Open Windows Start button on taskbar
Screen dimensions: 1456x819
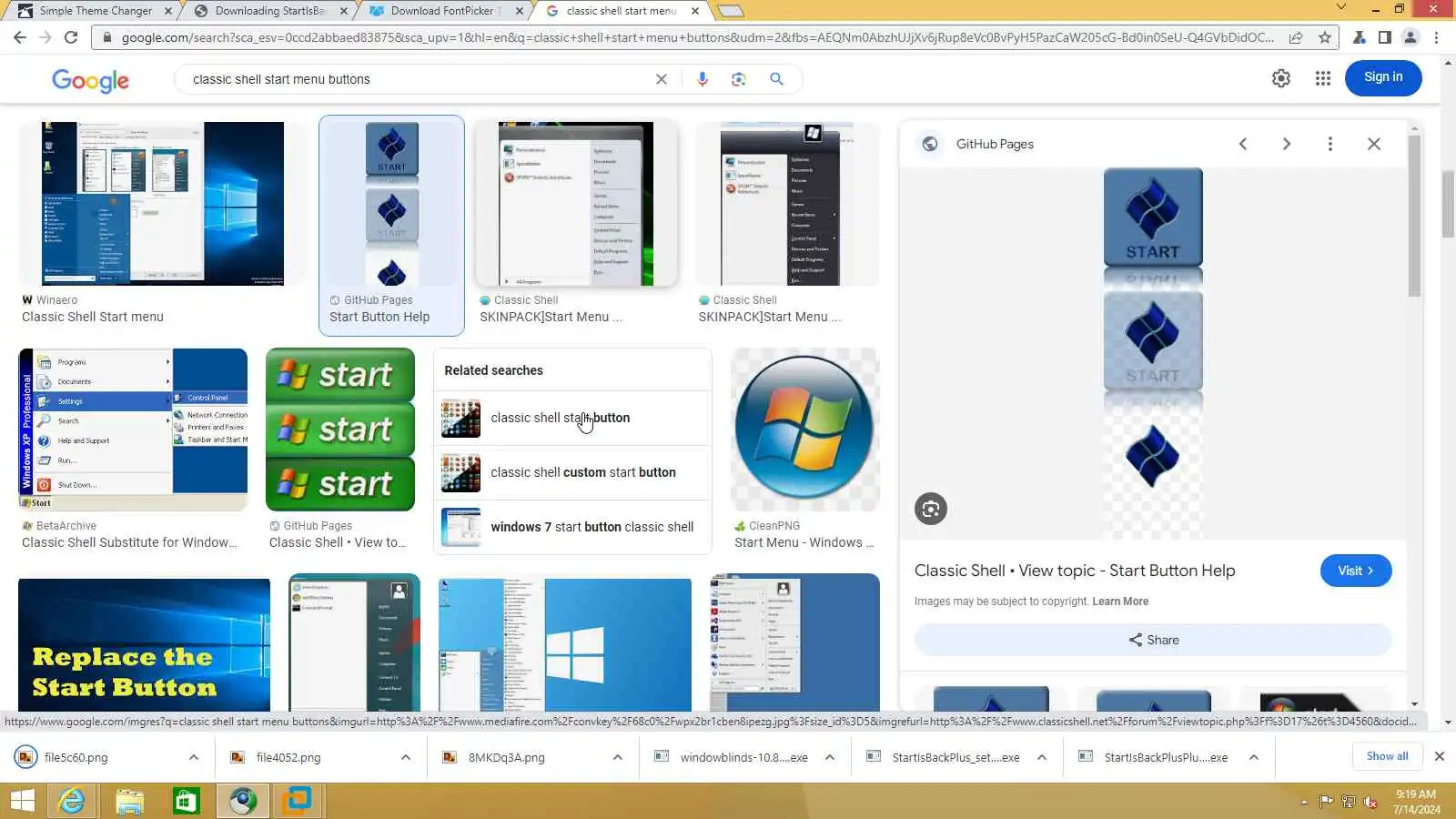(x=22, y=801)
